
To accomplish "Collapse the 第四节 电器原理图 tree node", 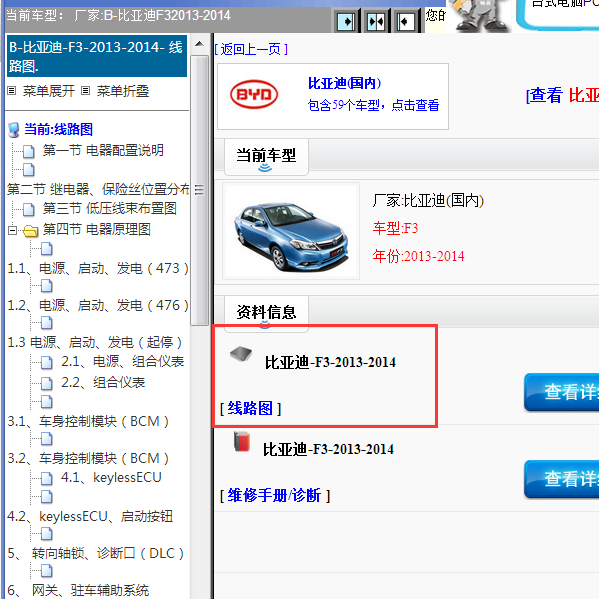I will (12, 230).
